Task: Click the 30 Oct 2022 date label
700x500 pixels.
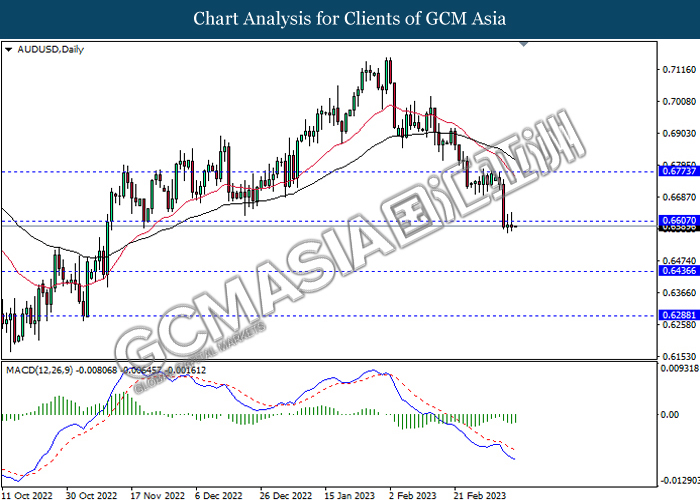Action: (92, 495)
